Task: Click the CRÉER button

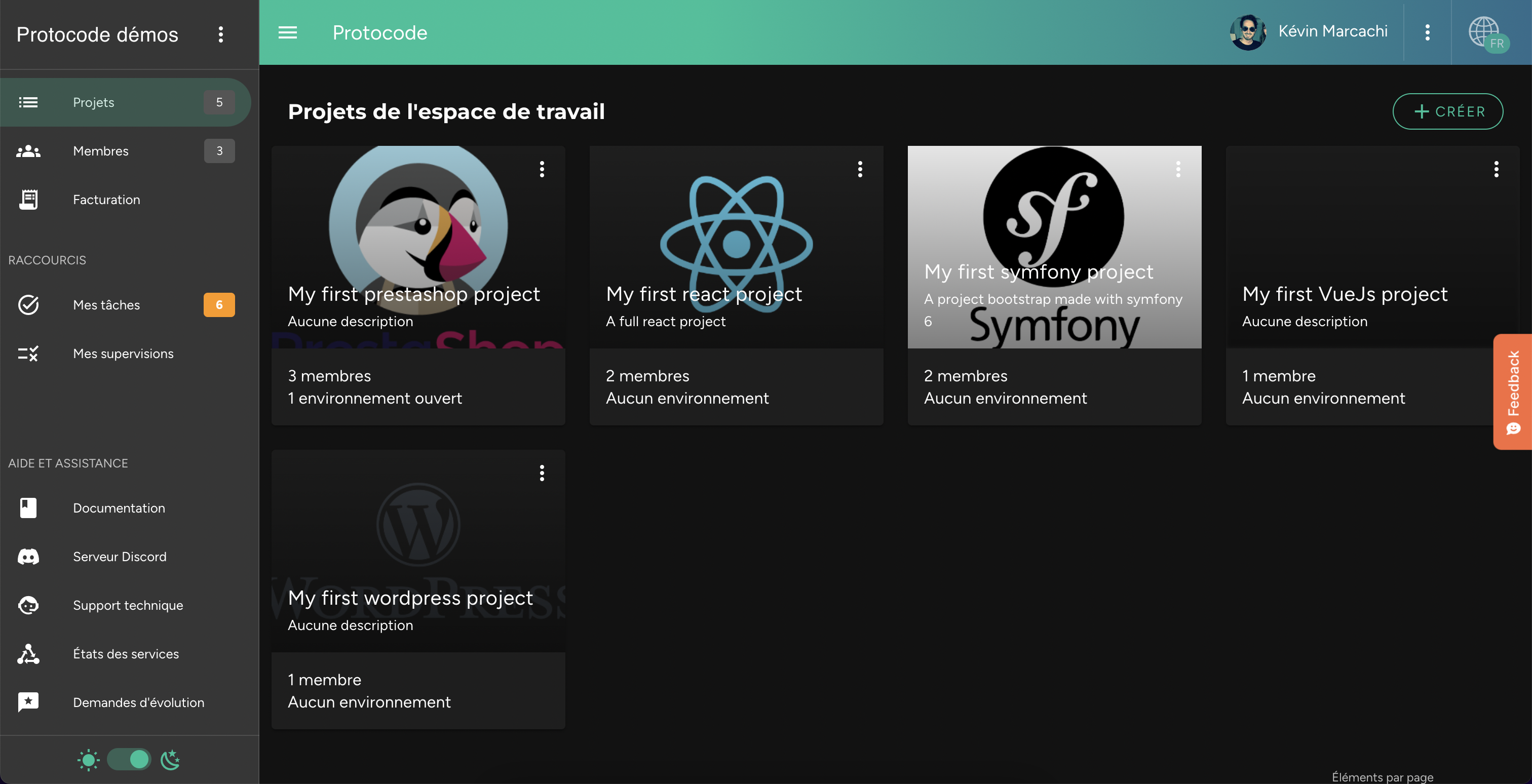Action: pos(1447,111)
